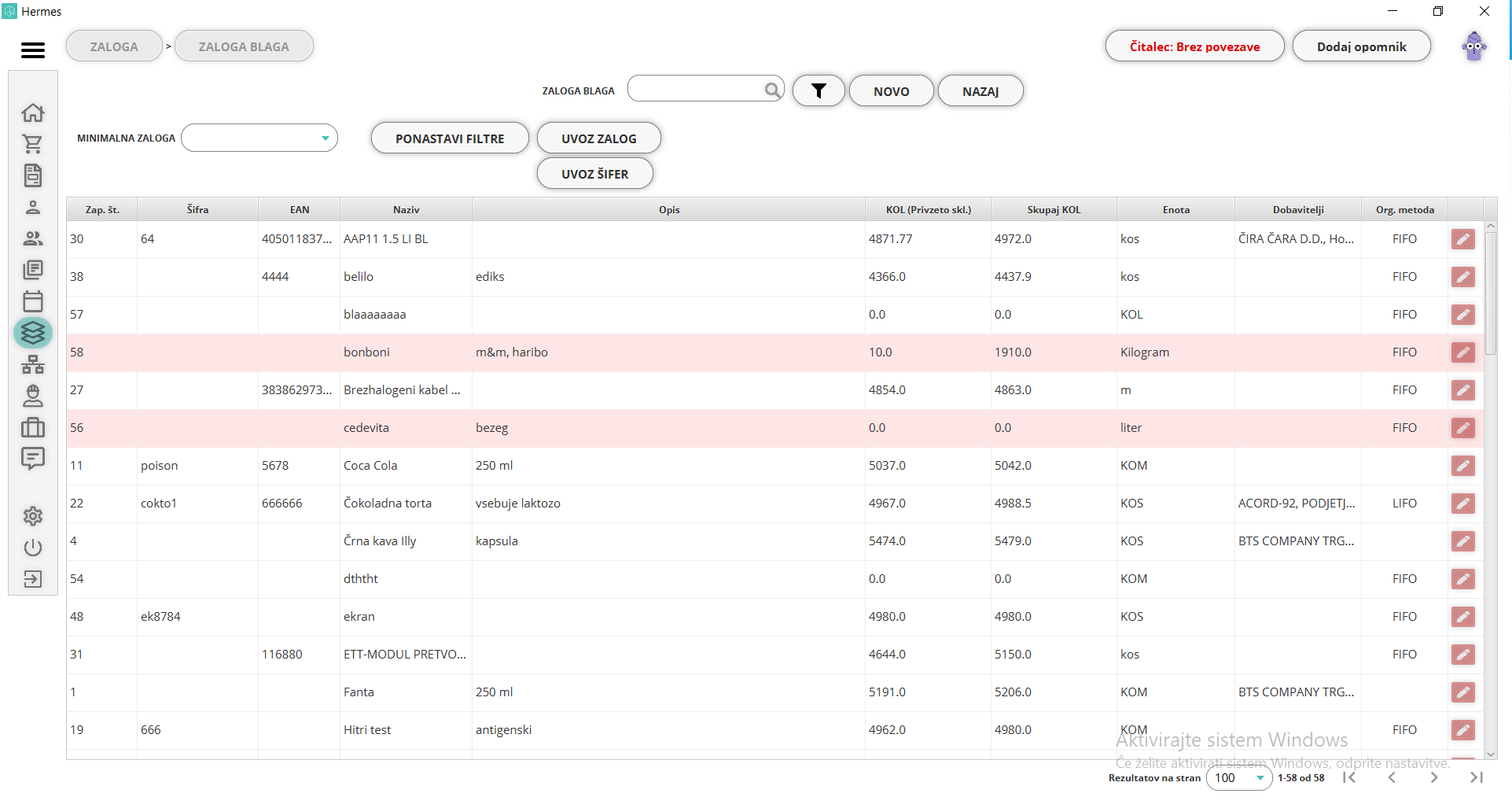Open the funnel filter button
Image resolution: width=1512 pixels, height=808 pixels.
click(819, 90)
